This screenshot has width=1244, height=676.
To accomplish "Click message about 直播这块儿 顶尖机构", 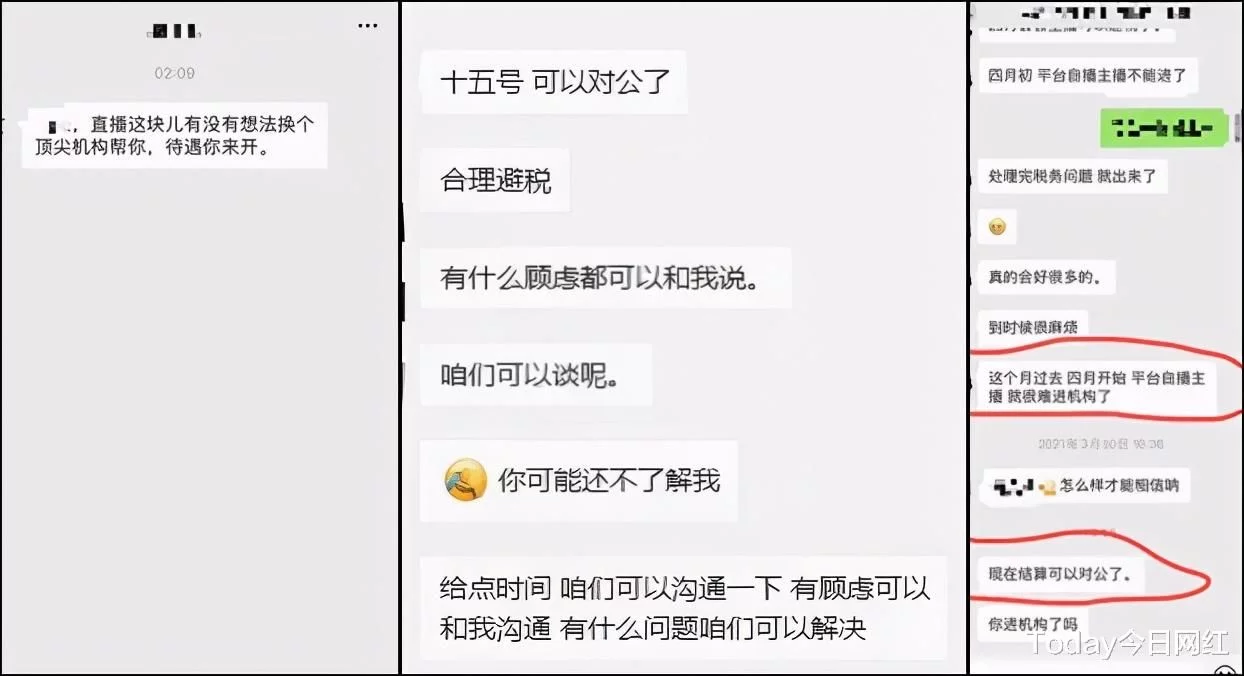I will pos(176,137).
